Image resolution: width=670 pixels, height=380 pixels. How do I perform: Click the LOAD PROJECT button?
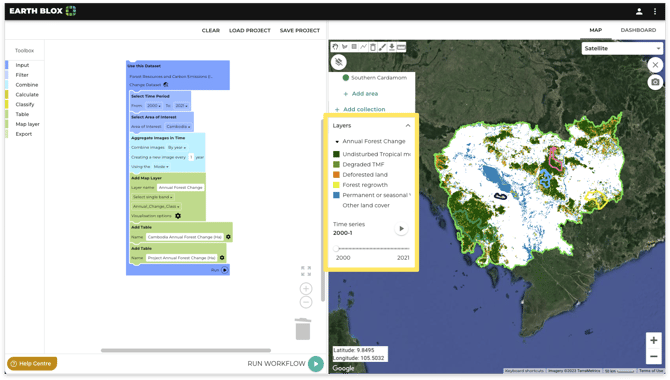pyautogui.click(x=250, y=31)
